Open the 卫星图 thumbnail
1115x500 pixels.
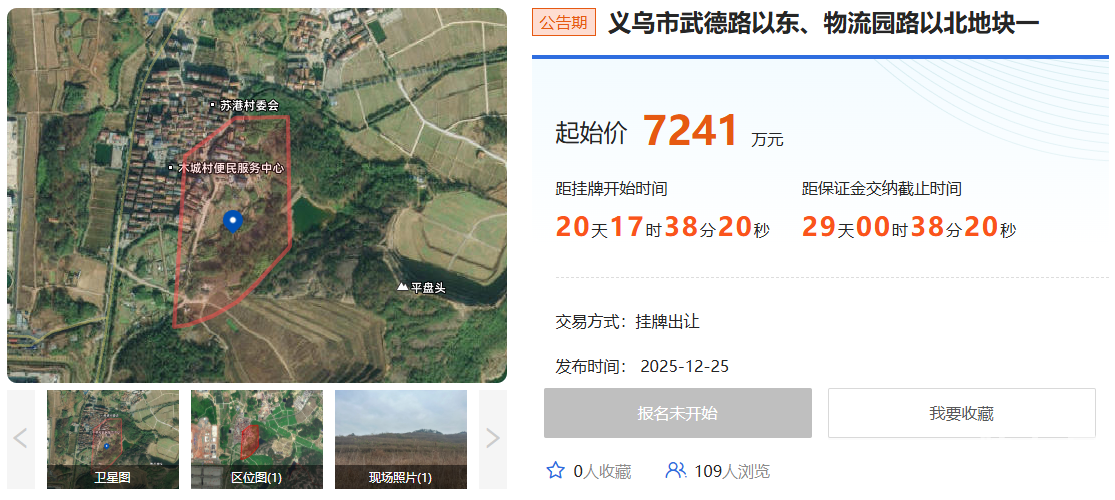click(x=113, y=439)
